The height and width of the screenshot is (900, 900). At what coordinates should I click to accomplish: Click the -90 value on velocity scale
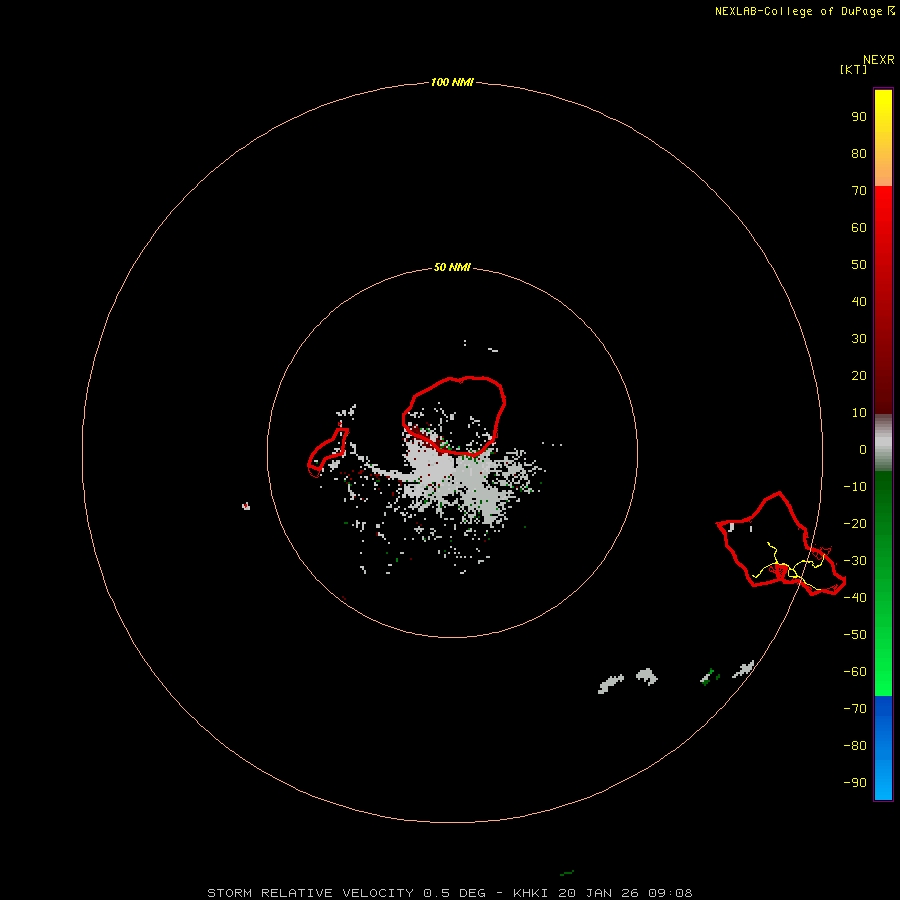[x=855, y=783]
